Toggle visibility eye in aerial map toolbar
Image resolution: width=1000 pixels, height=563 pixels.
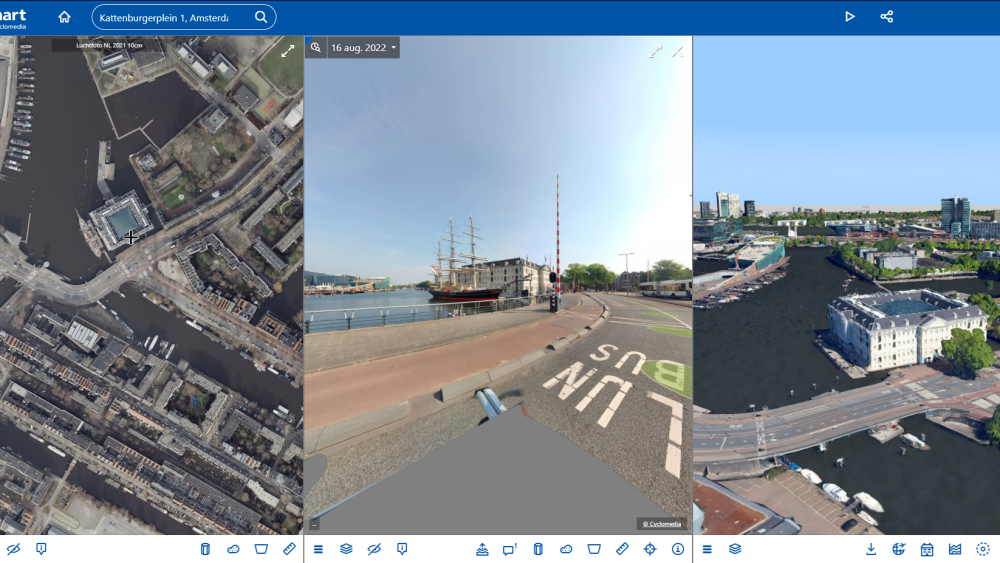(13, 549)
